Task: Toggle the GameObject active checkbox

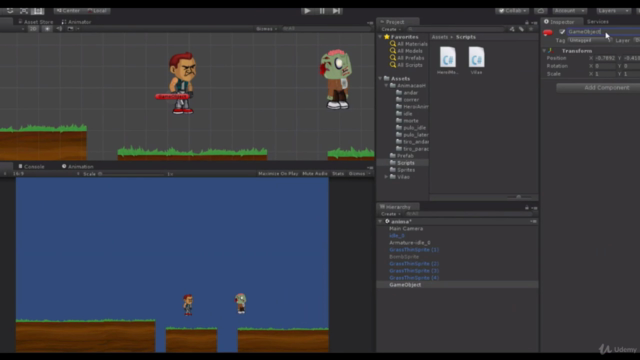Action: 562,32
